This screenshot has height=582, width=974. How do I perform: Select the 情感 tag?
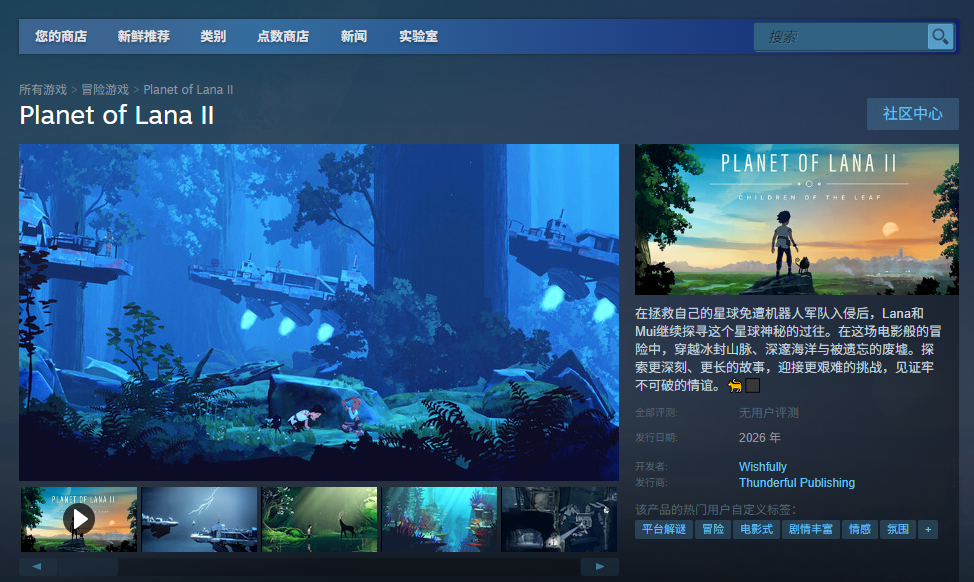point(860,530)
